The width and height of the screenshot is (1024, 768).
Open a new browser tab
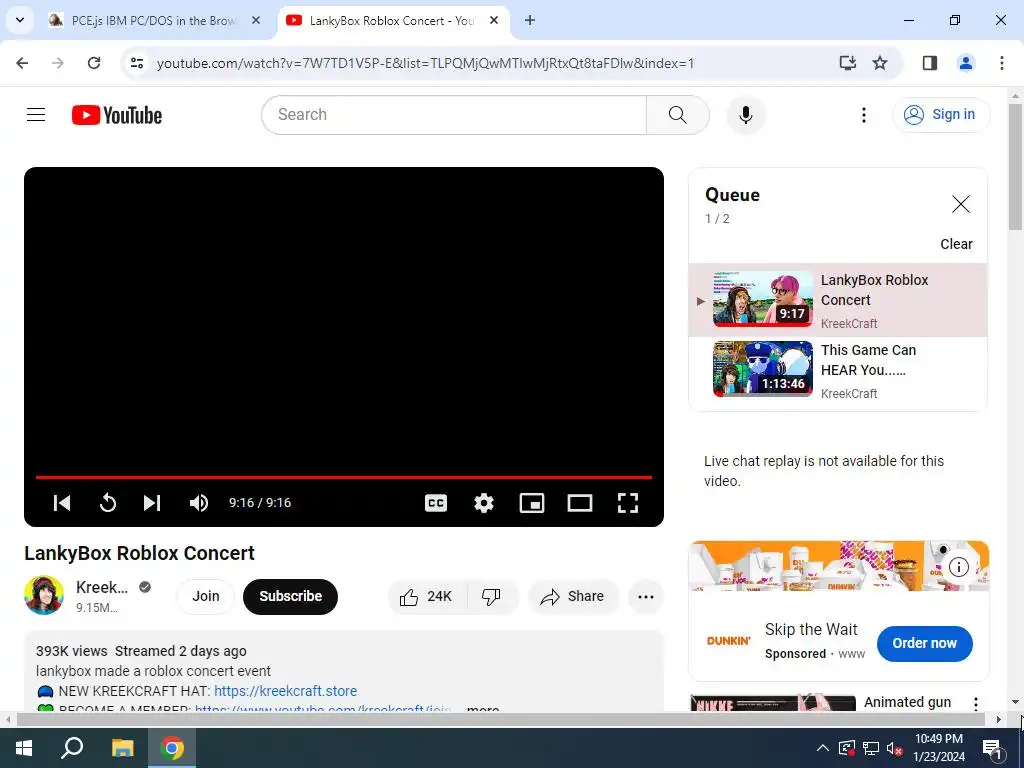click(530, 20)
